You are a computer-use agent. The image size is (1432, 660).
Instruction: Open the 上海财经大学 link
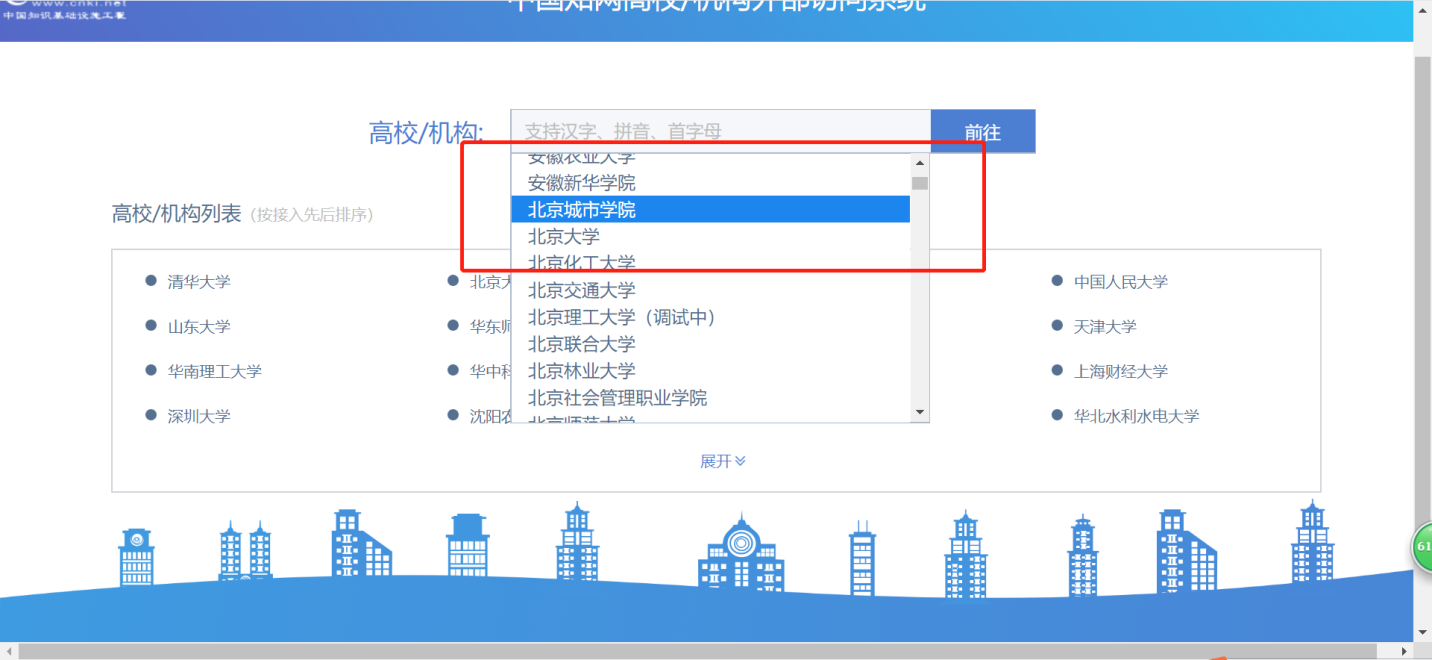[1121, 372]
